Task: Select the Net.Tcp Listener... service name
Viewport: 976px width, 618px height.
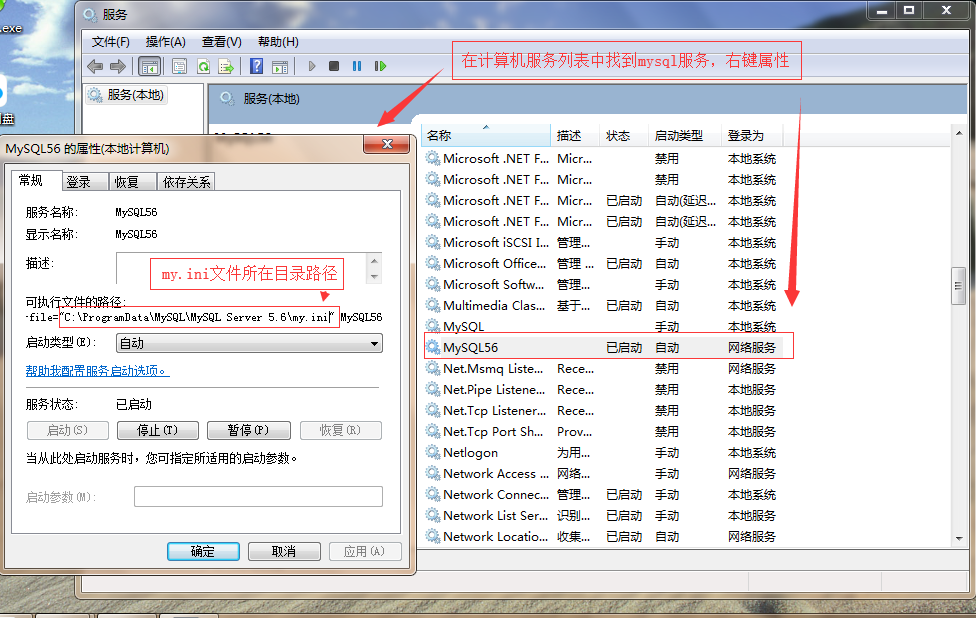Action: coord(495,411)
